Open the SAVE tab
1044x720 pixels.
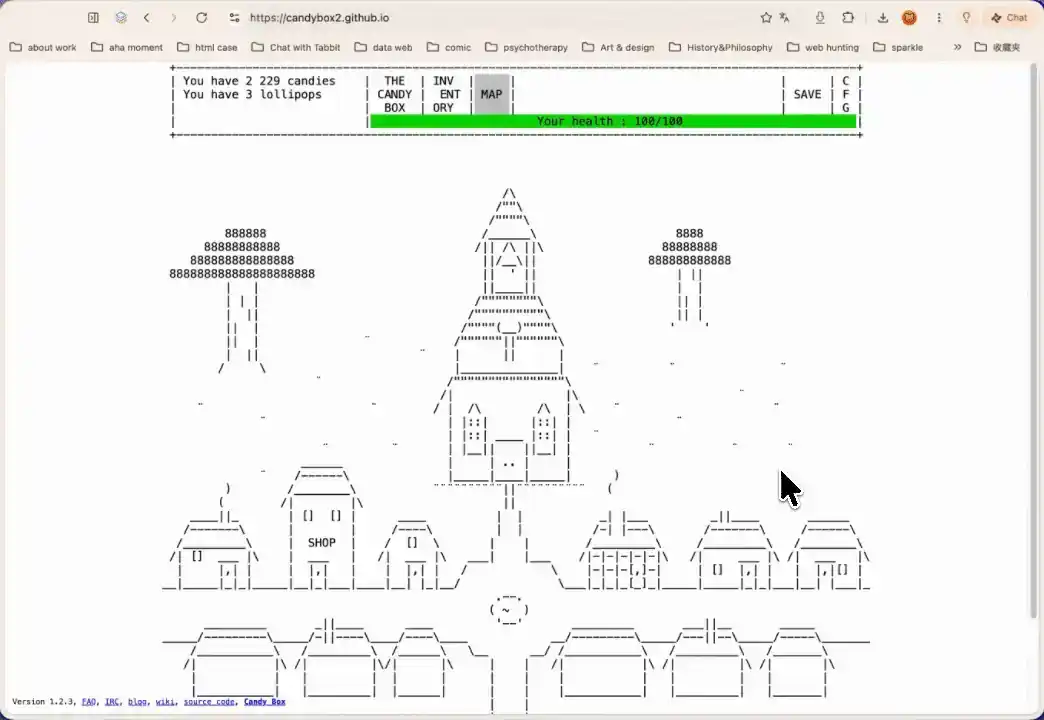pyautogui.click(x=807, y=94)
